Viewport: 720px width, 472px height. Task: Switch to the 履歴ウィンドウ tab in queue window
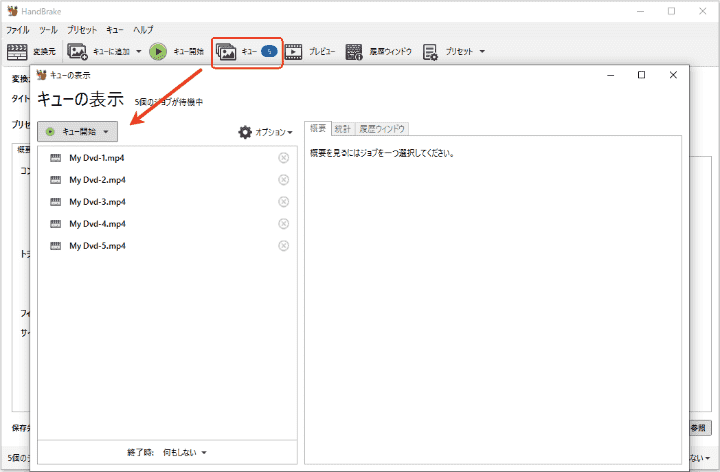382,129
